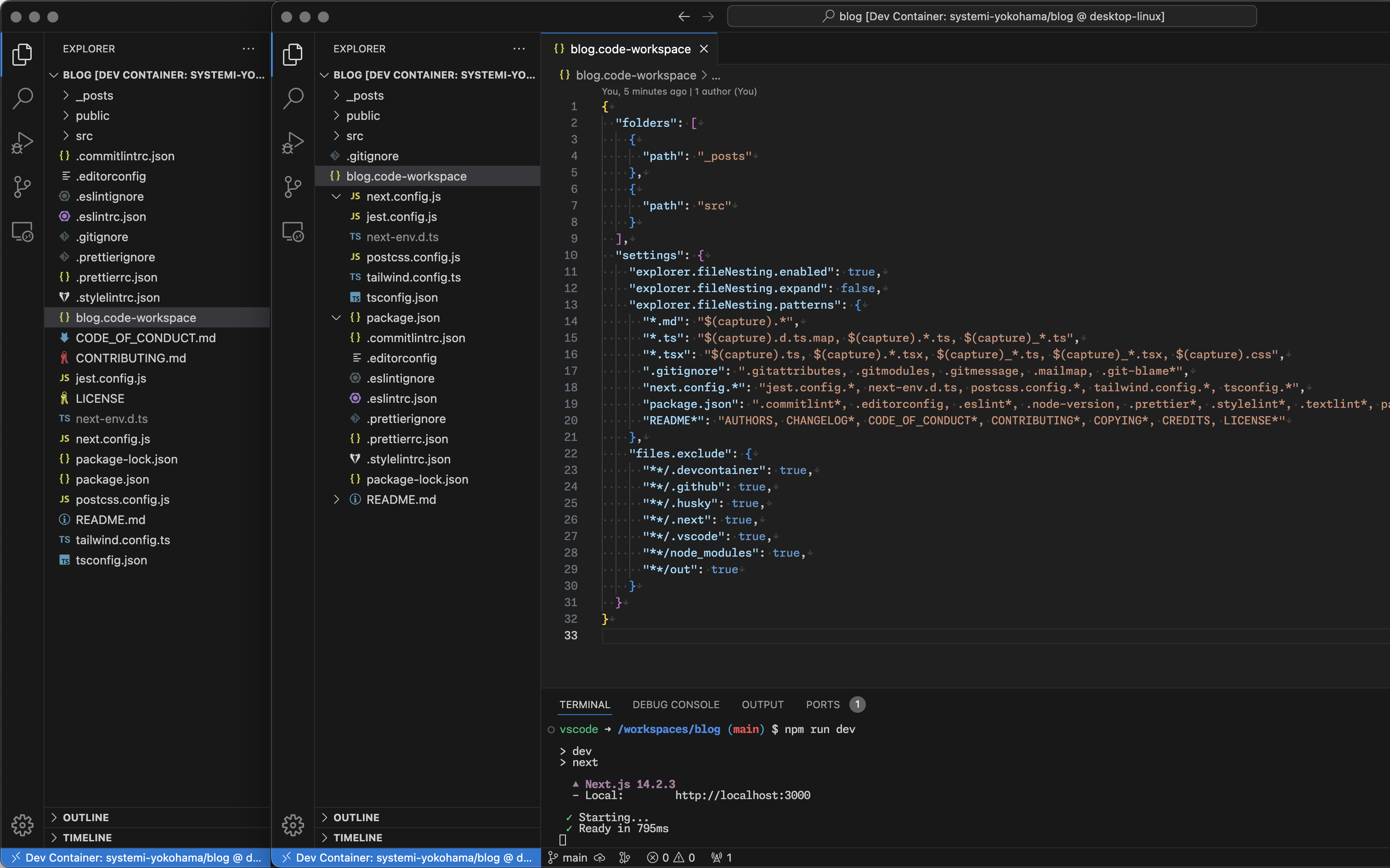1390x868 pixels.
Task: Expand src folder in right window
Action: (x=428, y=135)
